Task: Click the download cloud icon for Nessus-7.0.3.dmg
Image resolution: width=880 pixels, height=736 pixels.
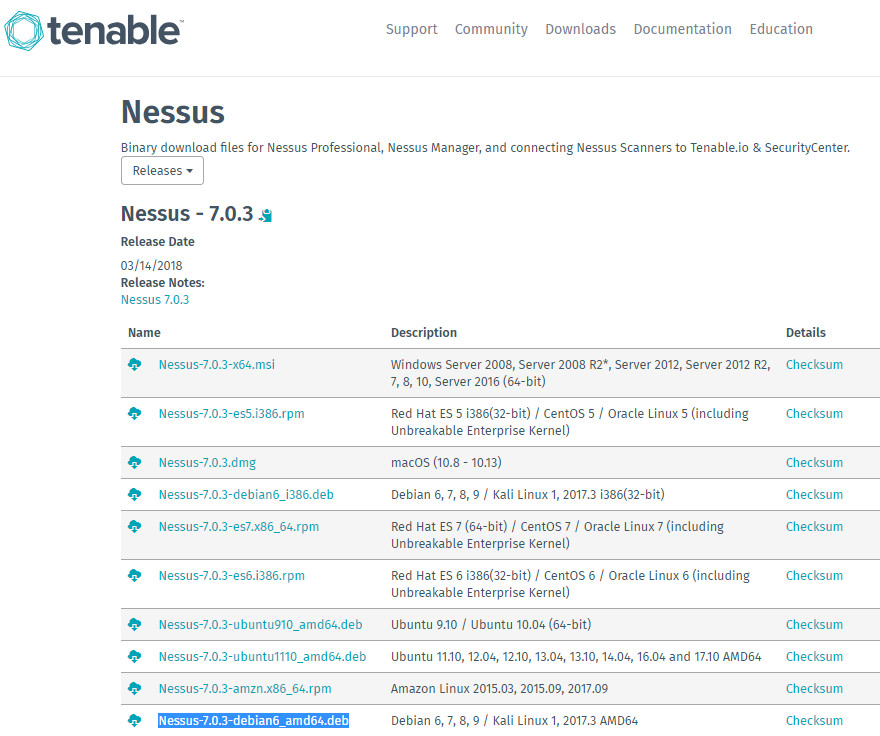Action: click(135, 463)
